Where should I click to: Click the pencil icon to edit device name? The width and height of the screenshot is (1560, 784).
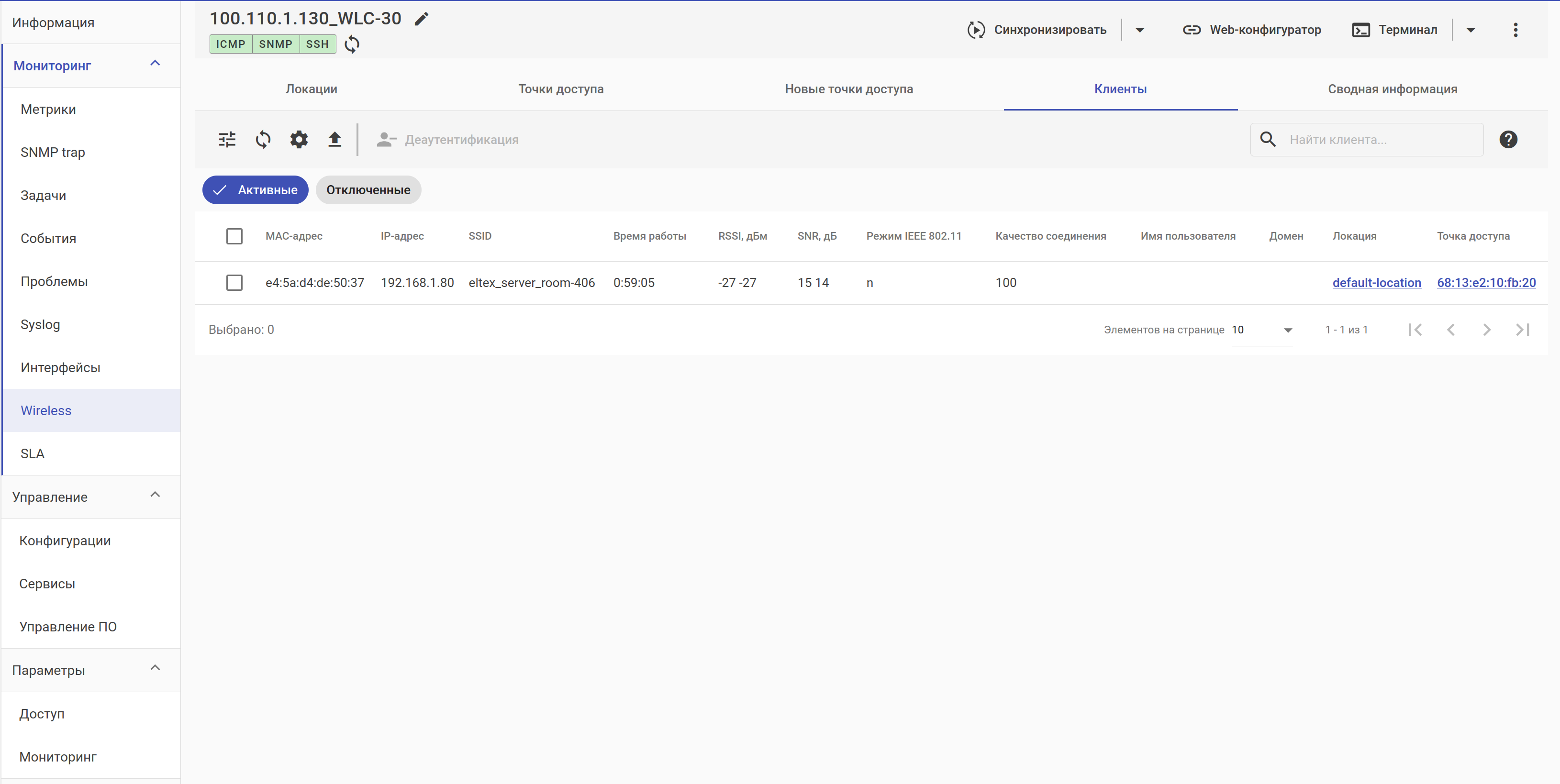pyautogui.click(x=422, y=19)
